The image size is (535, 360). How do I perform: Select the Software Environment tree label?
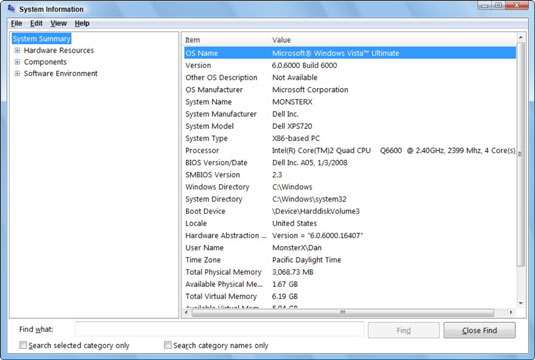[60, 74]
